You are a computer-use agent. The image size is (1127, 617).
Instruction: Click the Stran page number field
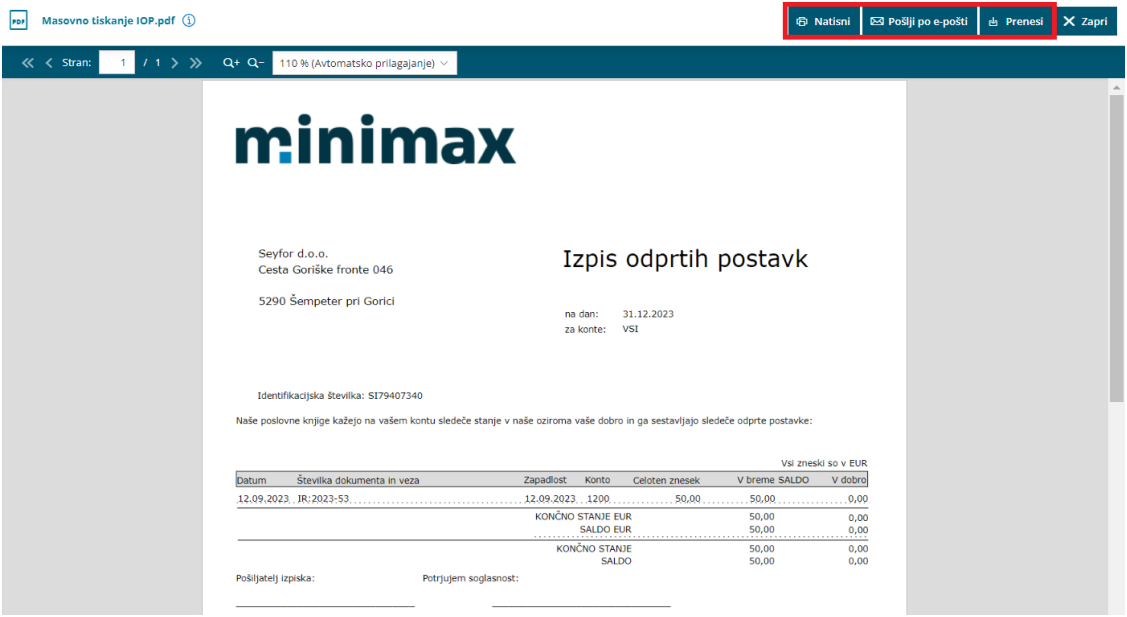(x=116, y=63)
